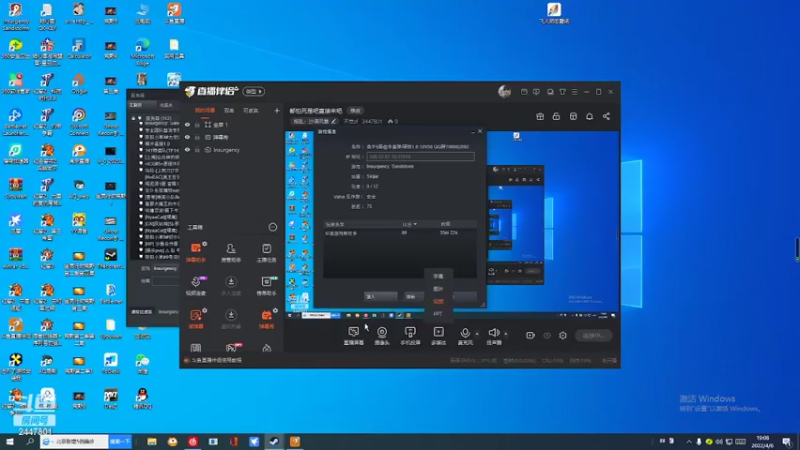
Task: Open stream settings gear icon
Action: click(563, 335)
